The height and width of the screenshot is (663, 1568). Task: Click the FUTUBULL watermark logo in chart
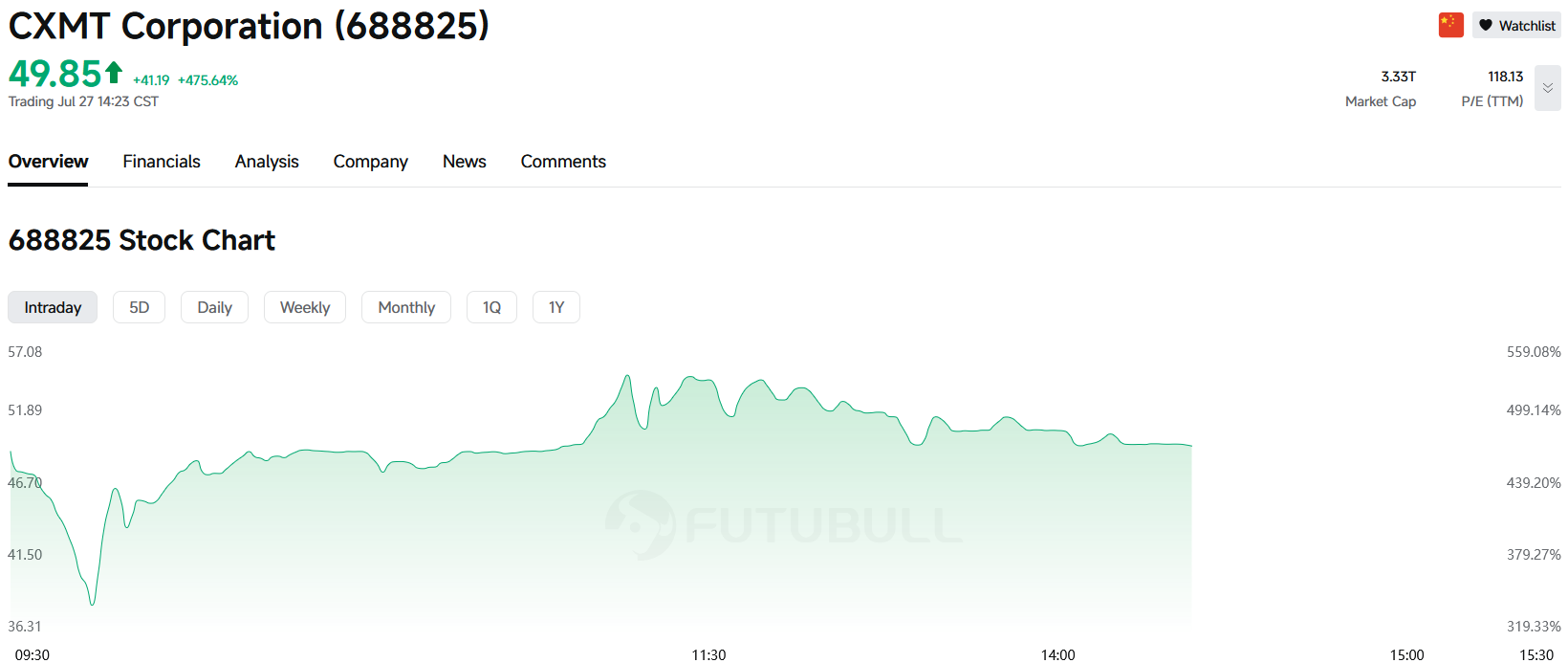(784, 525)
